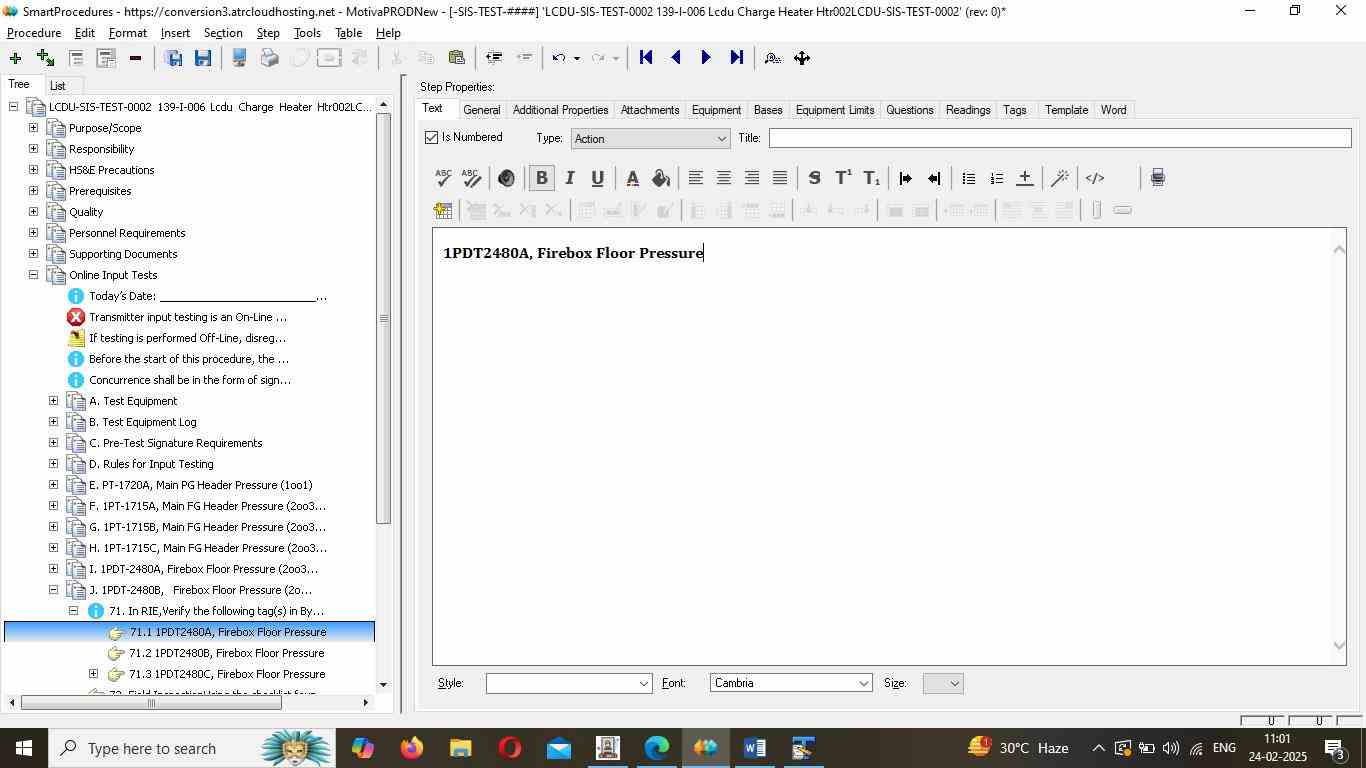Click the green plus add step icon
Image resolution: width=1366 pixels, height=768 pixels.
[15, 58]
